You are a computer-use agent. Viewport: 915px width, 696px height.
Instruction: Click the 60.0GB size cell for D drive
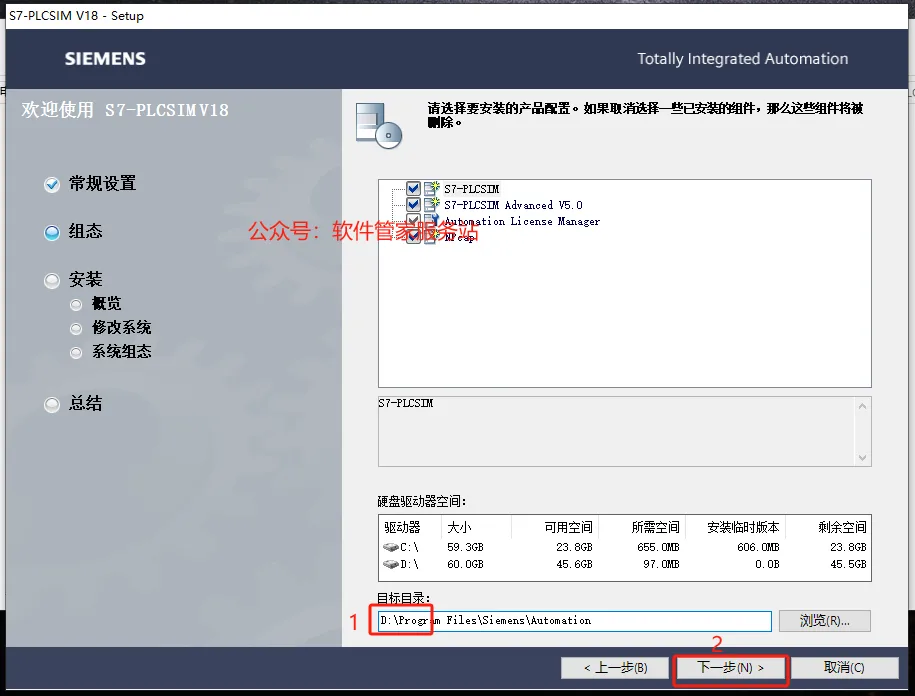coord(465,564)
